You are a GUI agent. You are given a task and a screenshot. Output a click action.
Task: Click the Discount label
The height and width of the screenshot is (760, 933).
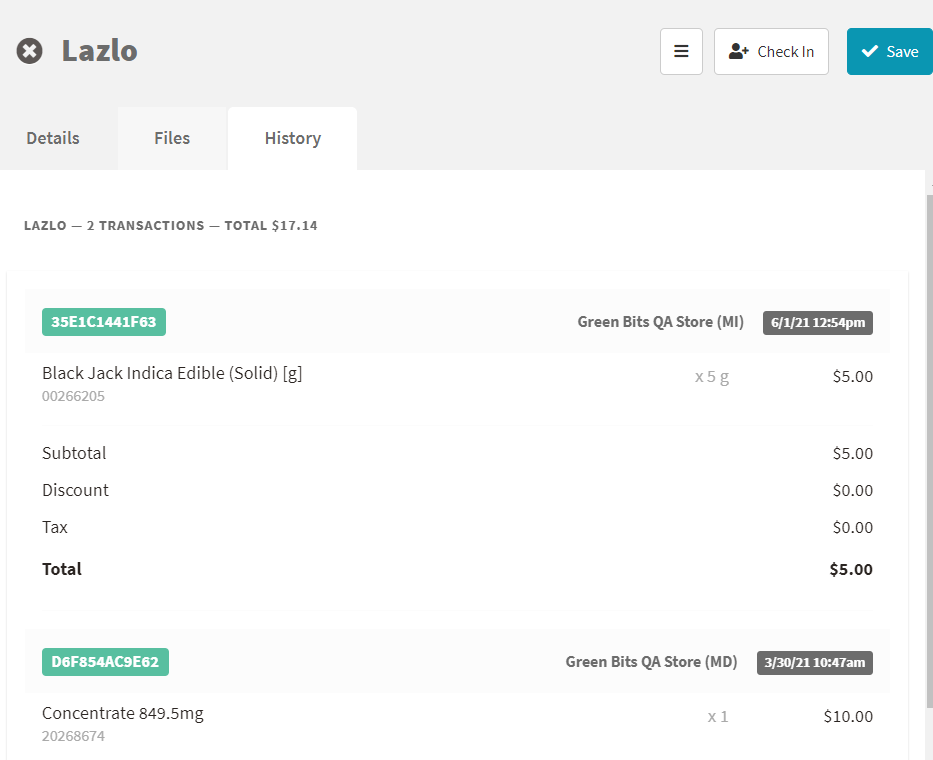point(75,490)
